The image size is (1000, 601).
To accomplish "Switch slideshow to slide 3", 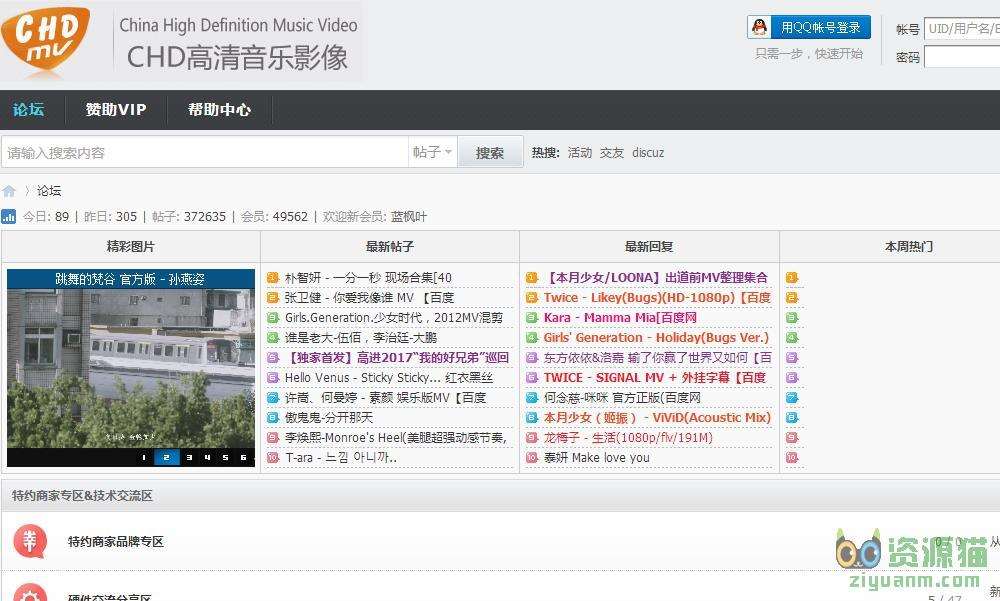I will (189, 457).
